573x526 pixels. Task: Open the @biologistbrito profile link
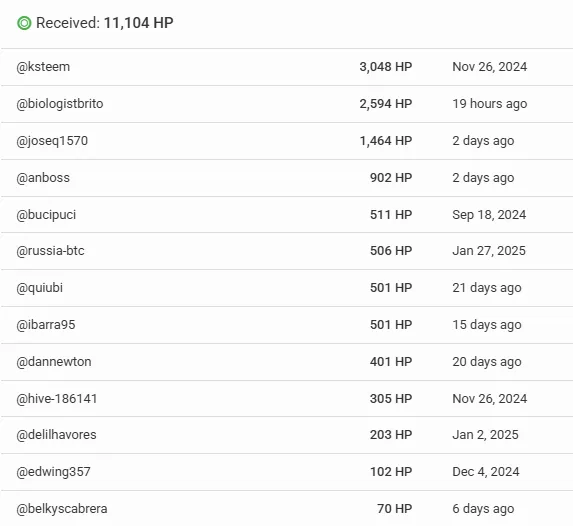[60, 104]
